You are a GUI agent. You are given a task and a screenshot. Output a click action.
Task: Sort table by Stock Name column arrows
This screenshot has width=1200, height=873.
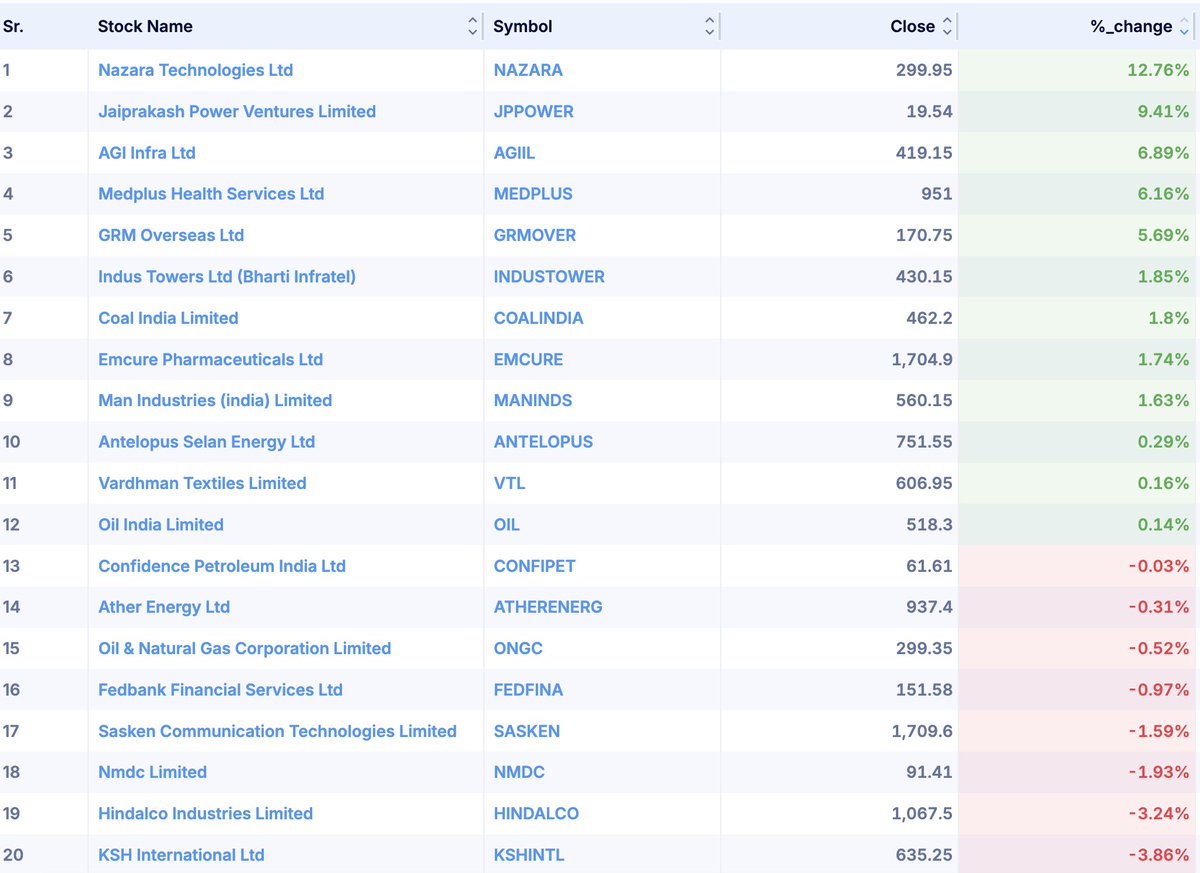[473, 27]
